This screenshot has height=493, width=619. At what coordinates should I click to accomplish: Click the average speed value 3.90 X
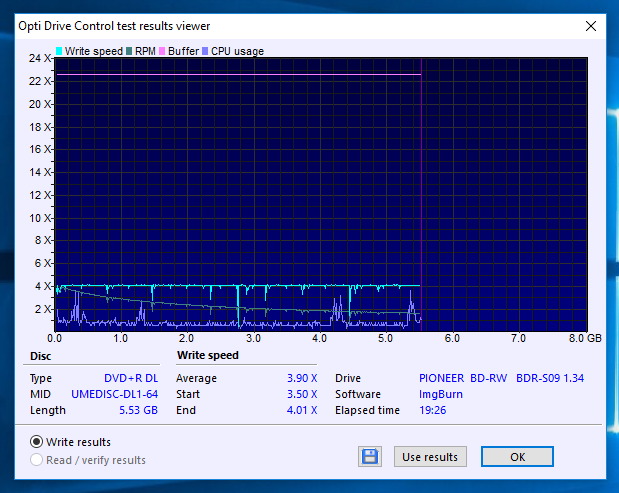pos(302,378)
